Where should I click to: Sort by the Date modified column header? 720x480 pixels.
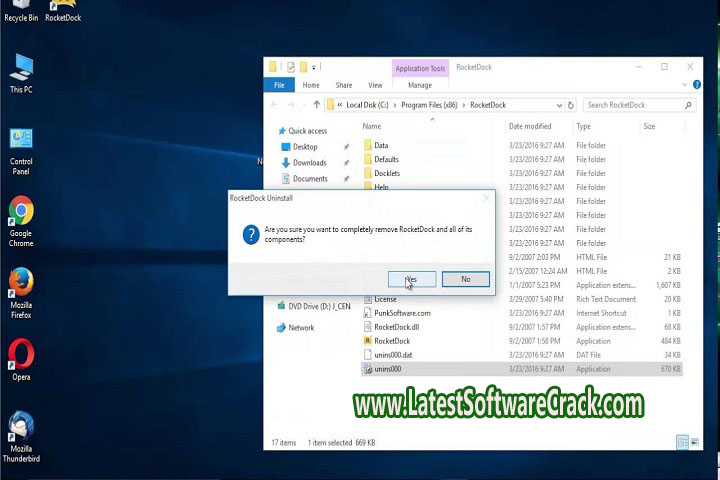[529, 126]
